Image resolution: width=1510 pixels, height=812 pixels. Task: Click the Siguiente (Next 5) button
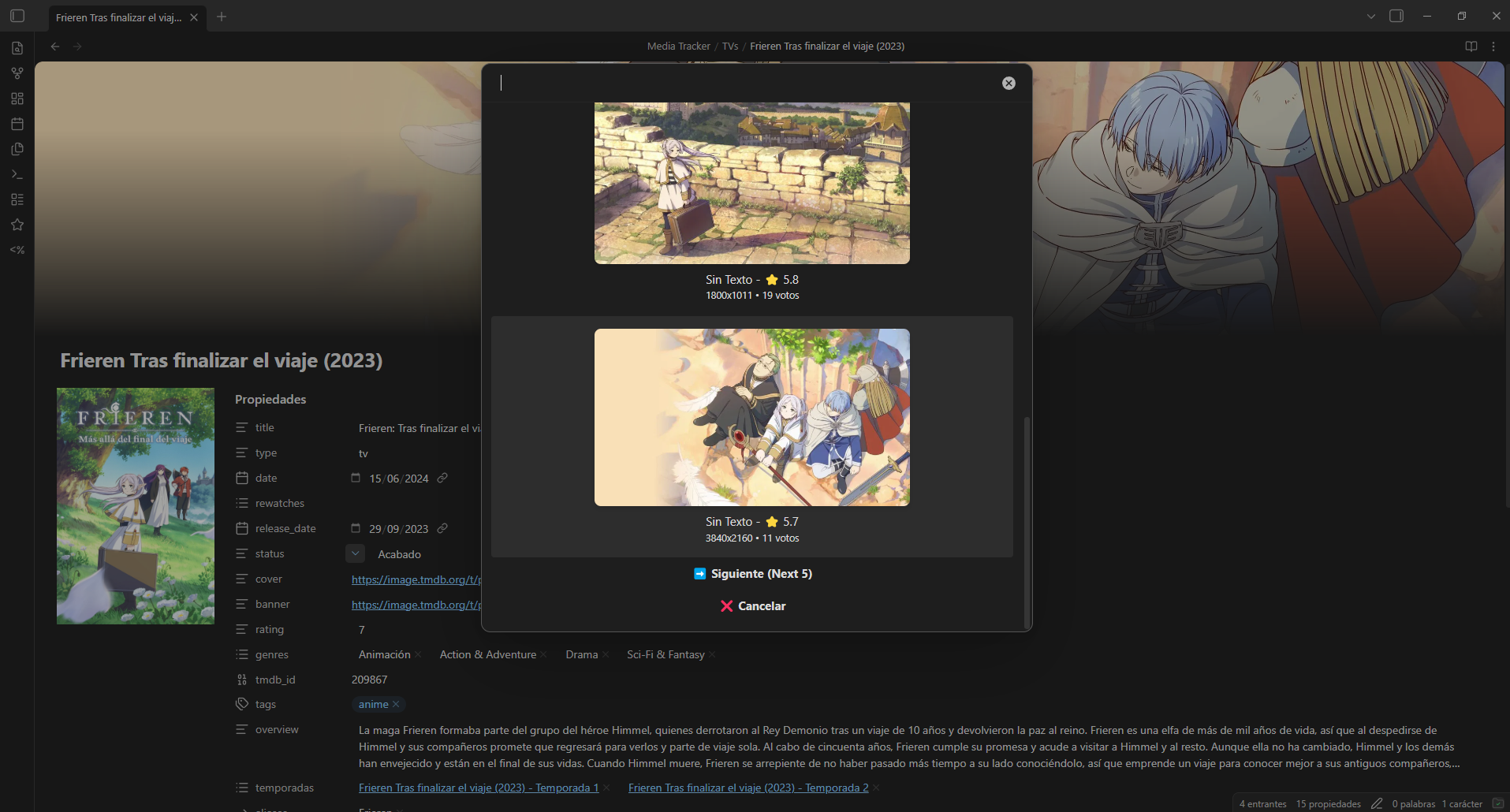tap(752, 573)
